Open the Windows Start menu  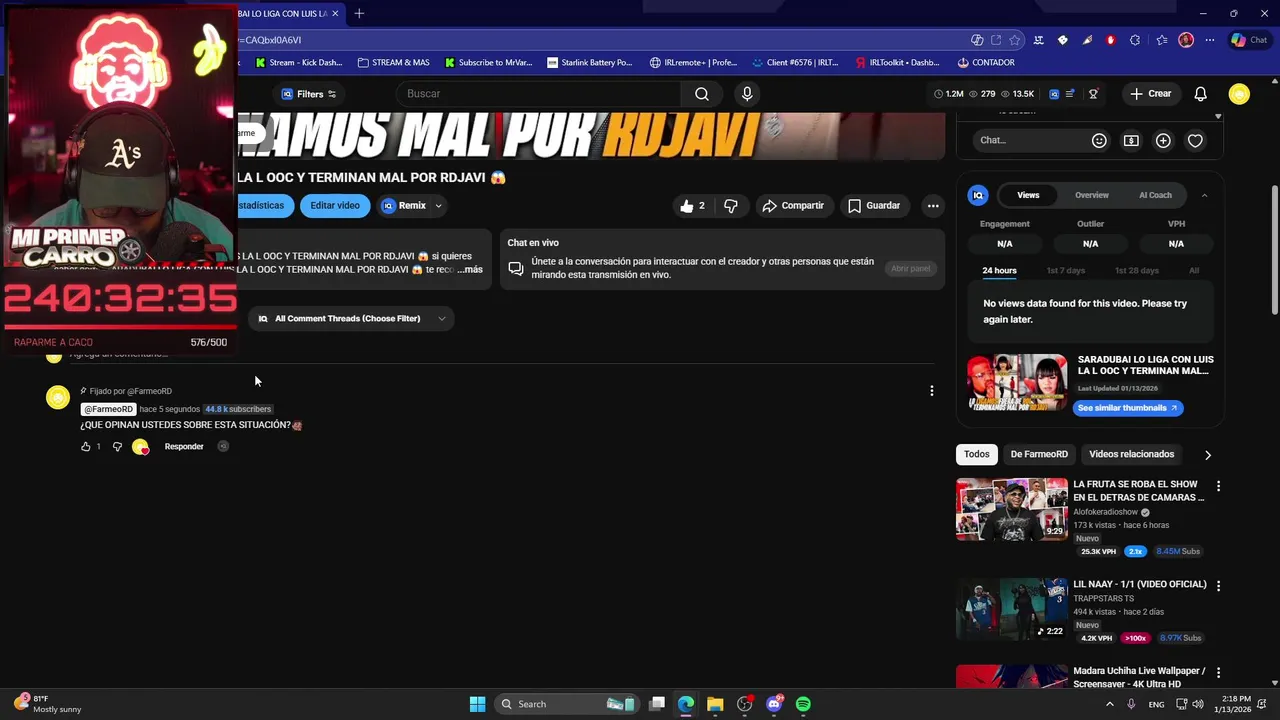(x=477, y=704)
